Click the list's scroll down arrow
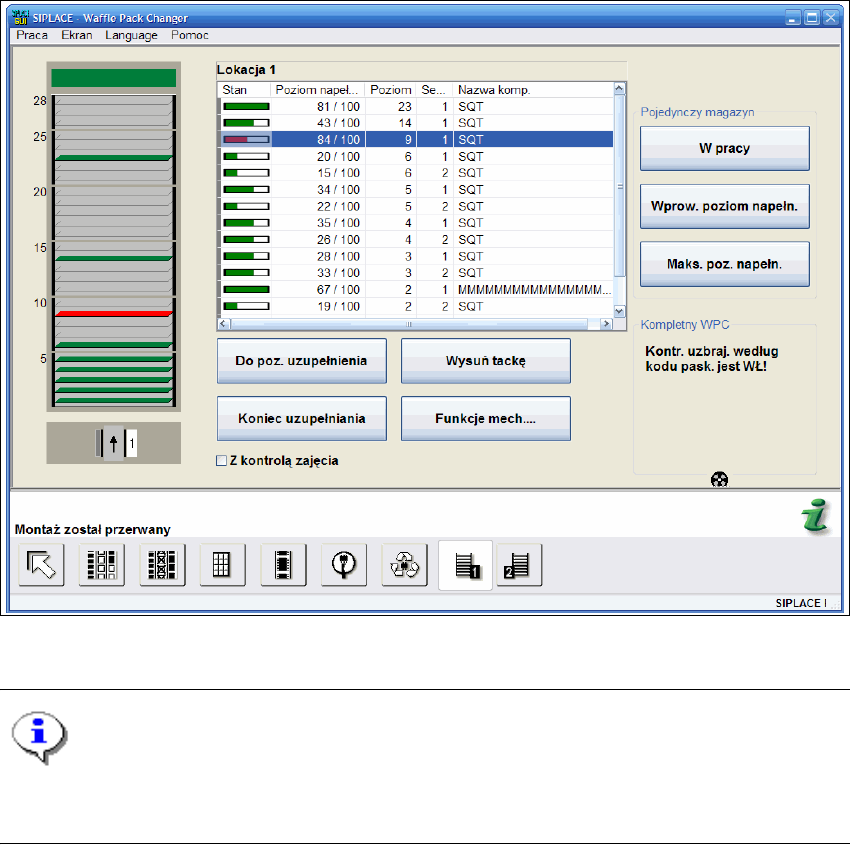This screenshot has height=845, width=850. (x=620, y=311)
